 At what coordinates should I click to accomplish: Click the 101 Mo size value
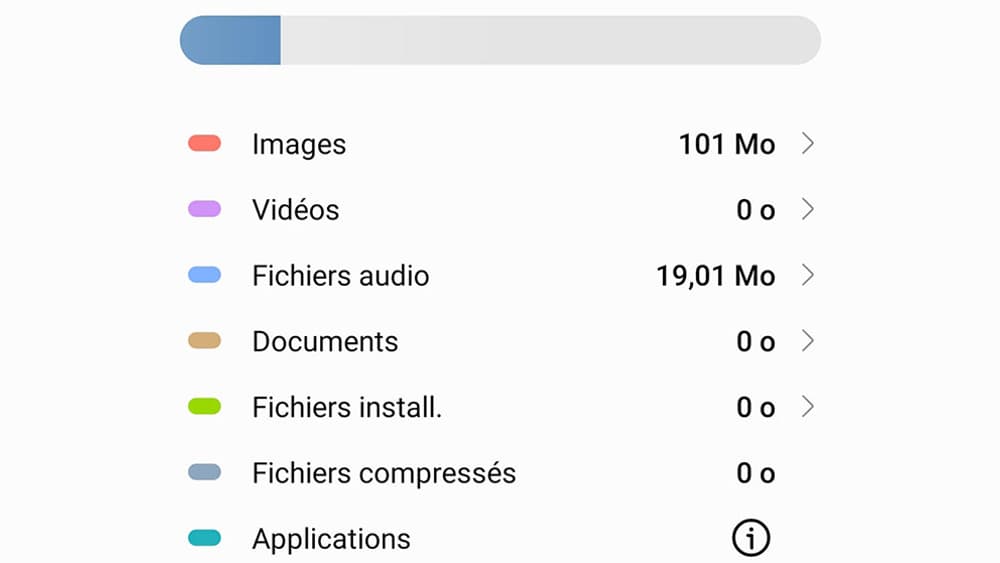726,144
